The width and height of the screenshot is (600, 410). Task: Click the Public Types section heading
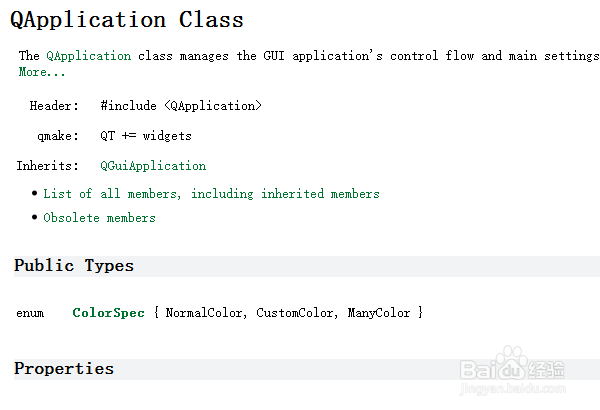[74, 266]
